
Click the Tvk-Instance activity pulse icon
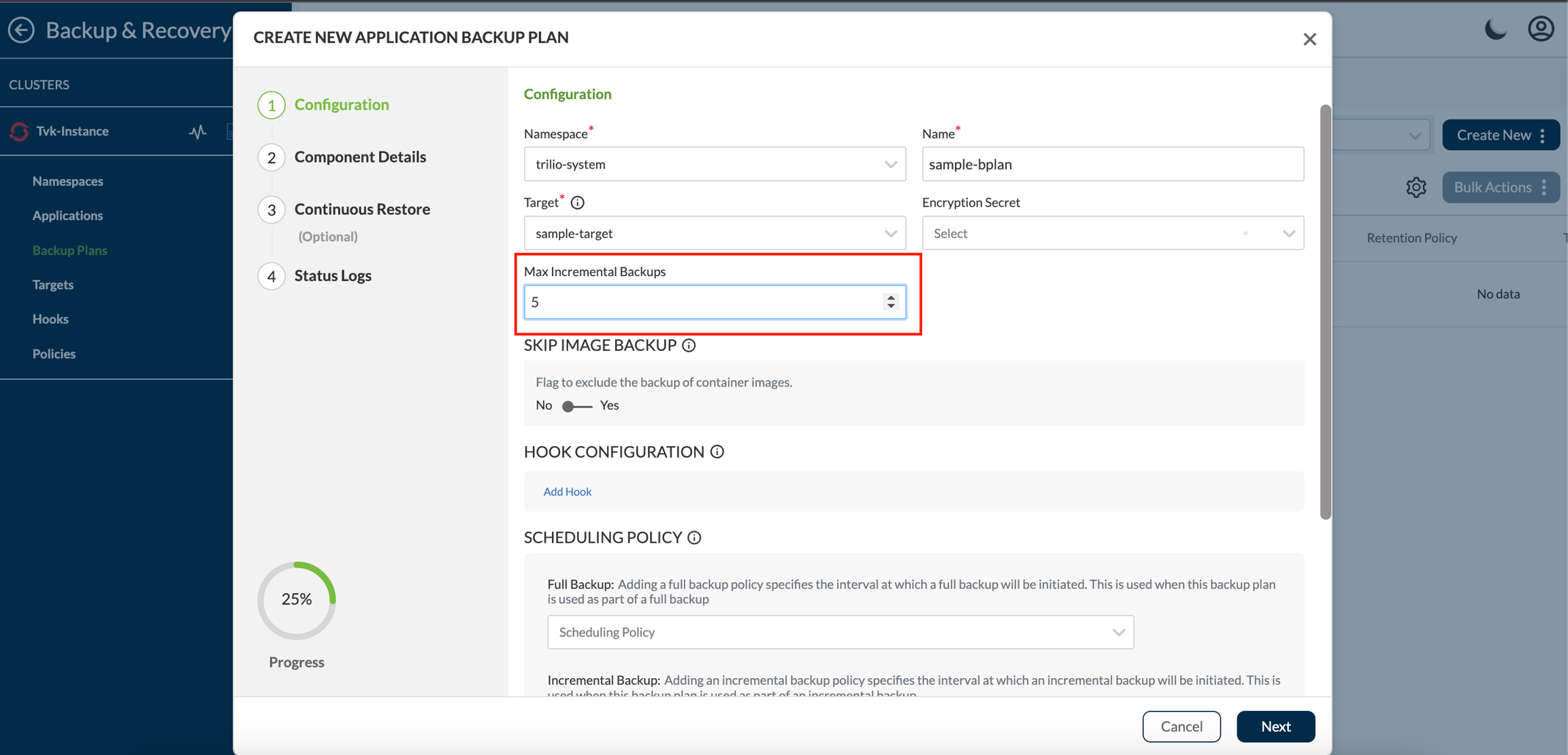point(197,131)
